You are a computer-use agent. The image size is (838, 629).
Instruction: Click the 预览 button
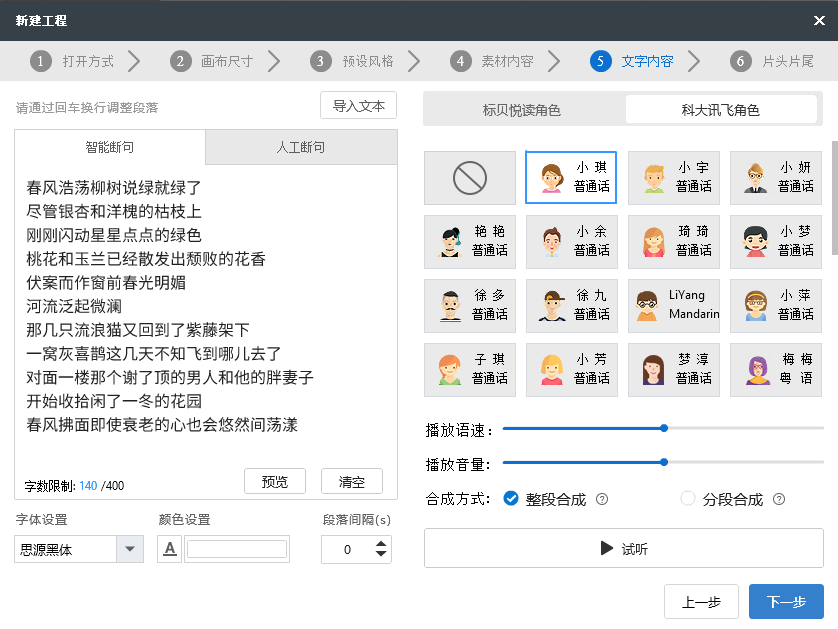pyautogui.click(x=275, y=482)
